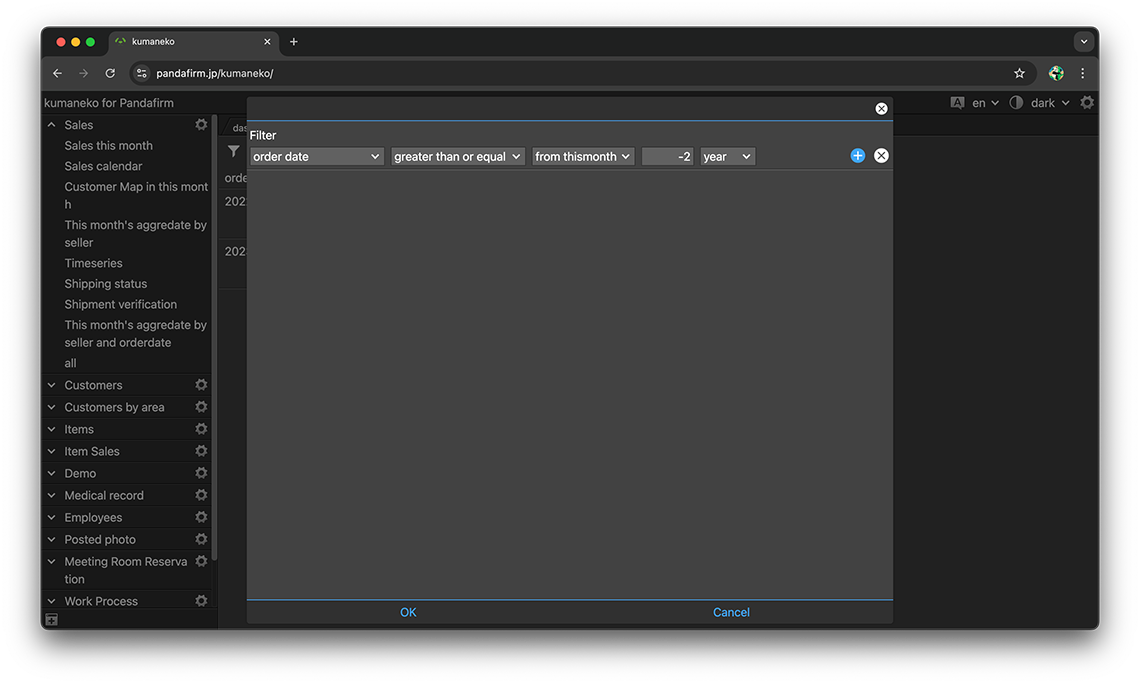Viewport: 1140px width, 683px height.
Task: Remove the order date filter row
Action: click(x=881, y=156)
